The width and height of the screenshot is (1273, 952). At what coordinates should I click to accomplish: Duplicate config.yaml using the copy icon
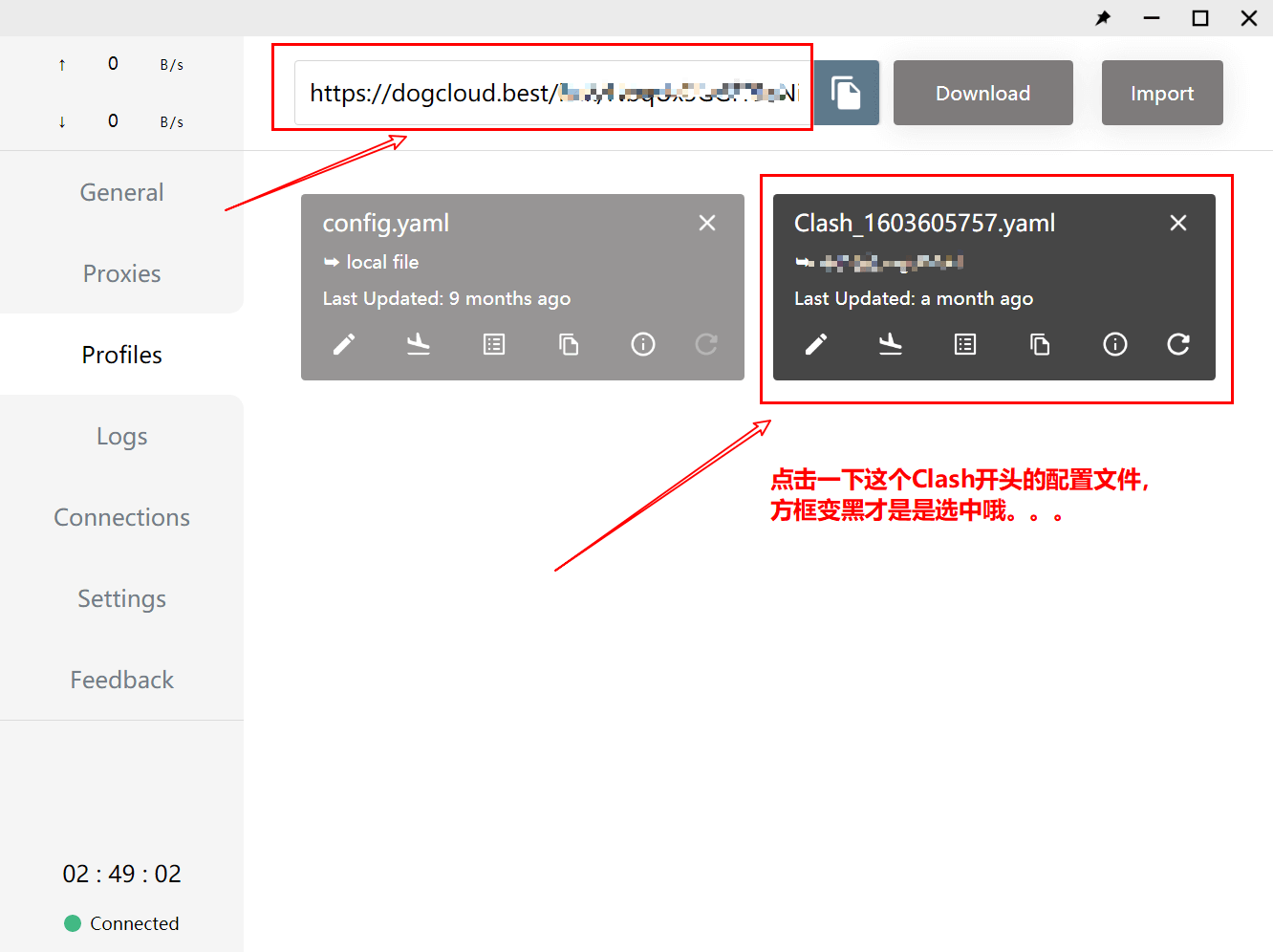click(x=569, y=344)
